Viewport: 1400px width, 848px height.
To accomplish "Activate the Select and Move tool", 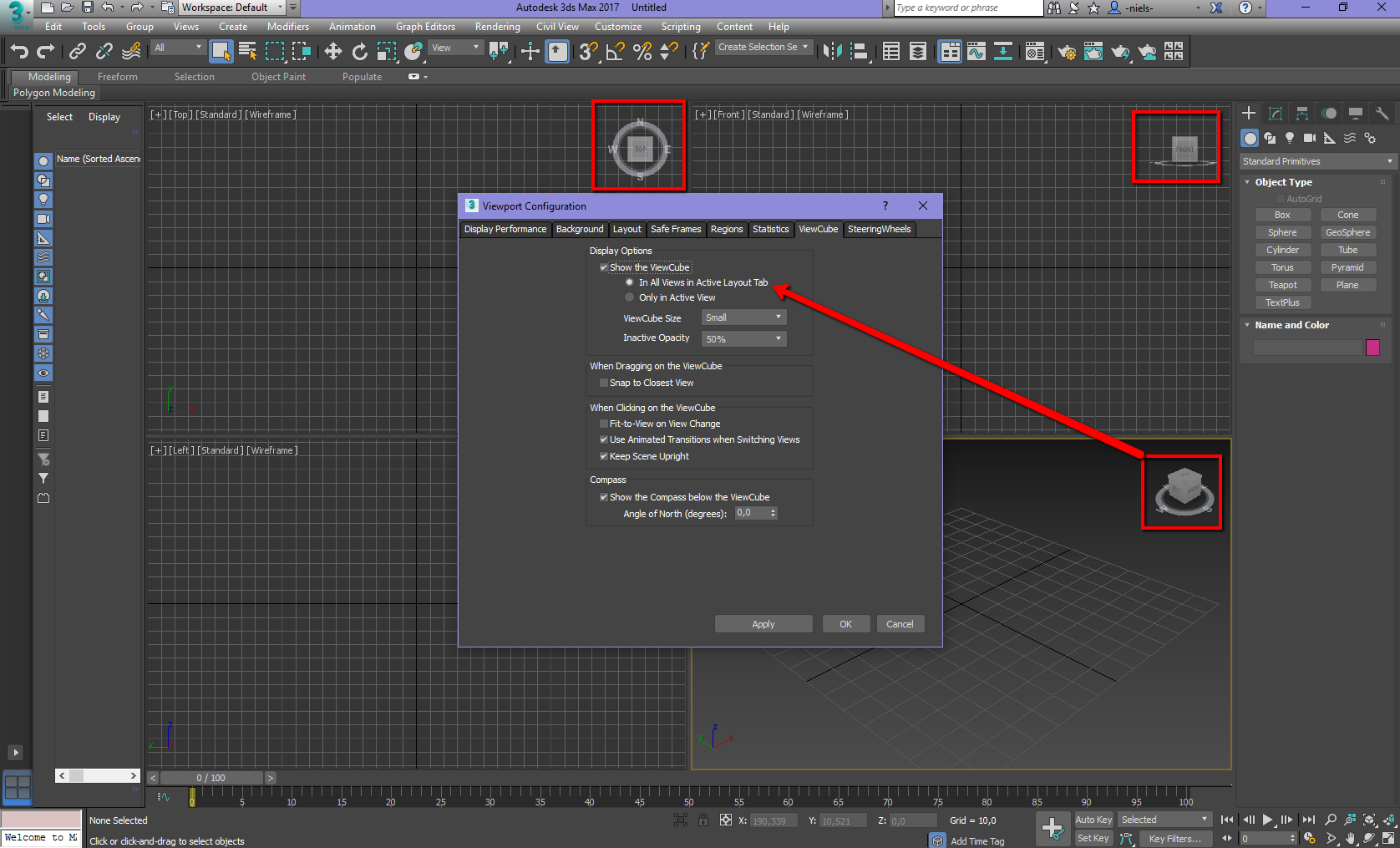I will coord(332,51).
